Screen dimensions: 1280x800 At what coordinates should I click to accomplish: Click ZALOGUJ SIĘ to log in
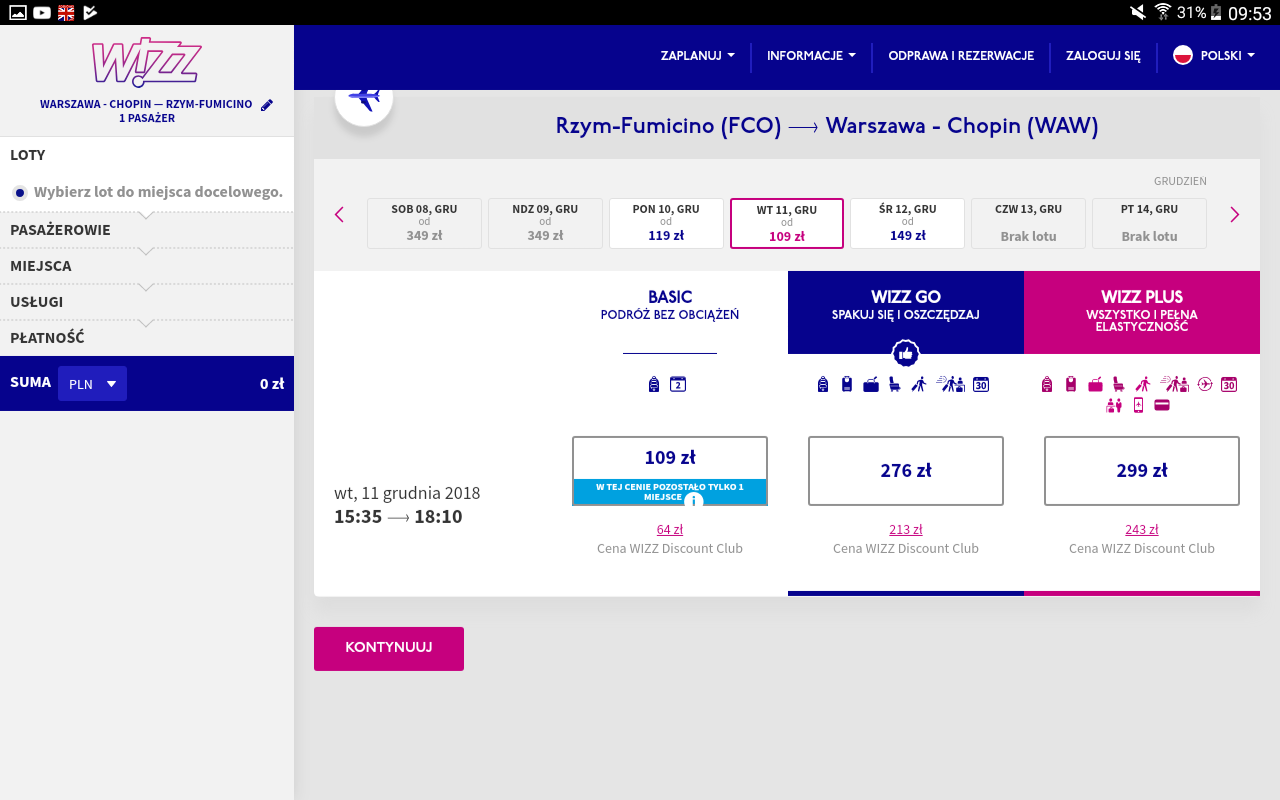click(1103, 56)
